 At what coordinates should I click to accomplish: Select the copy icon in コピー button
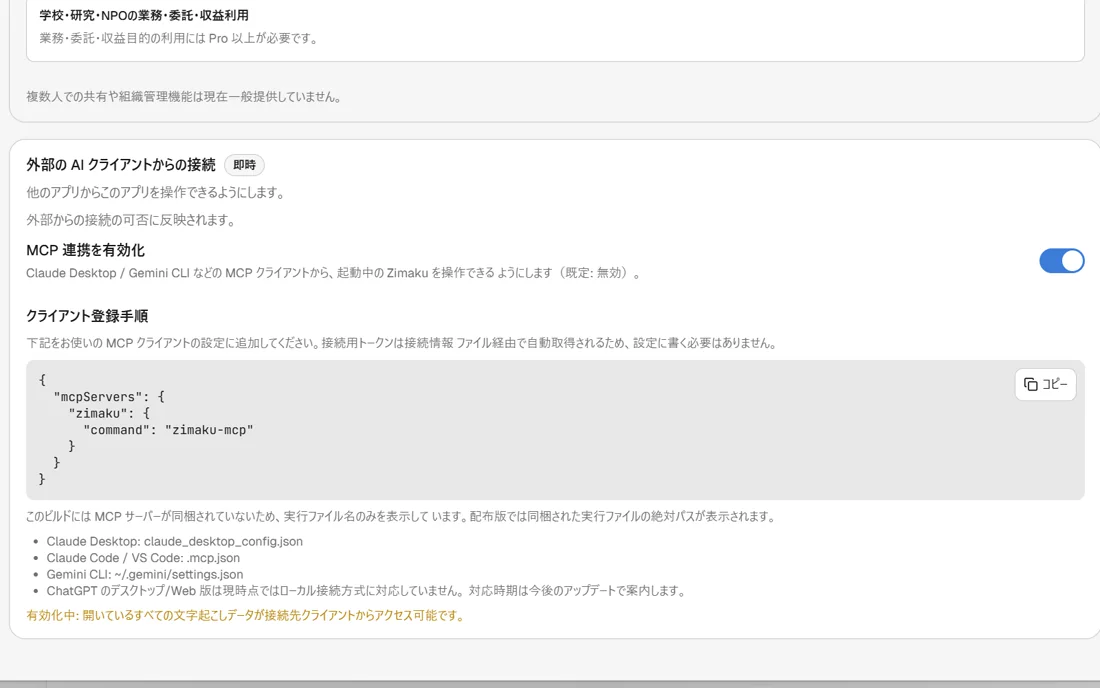[1030, 384]
